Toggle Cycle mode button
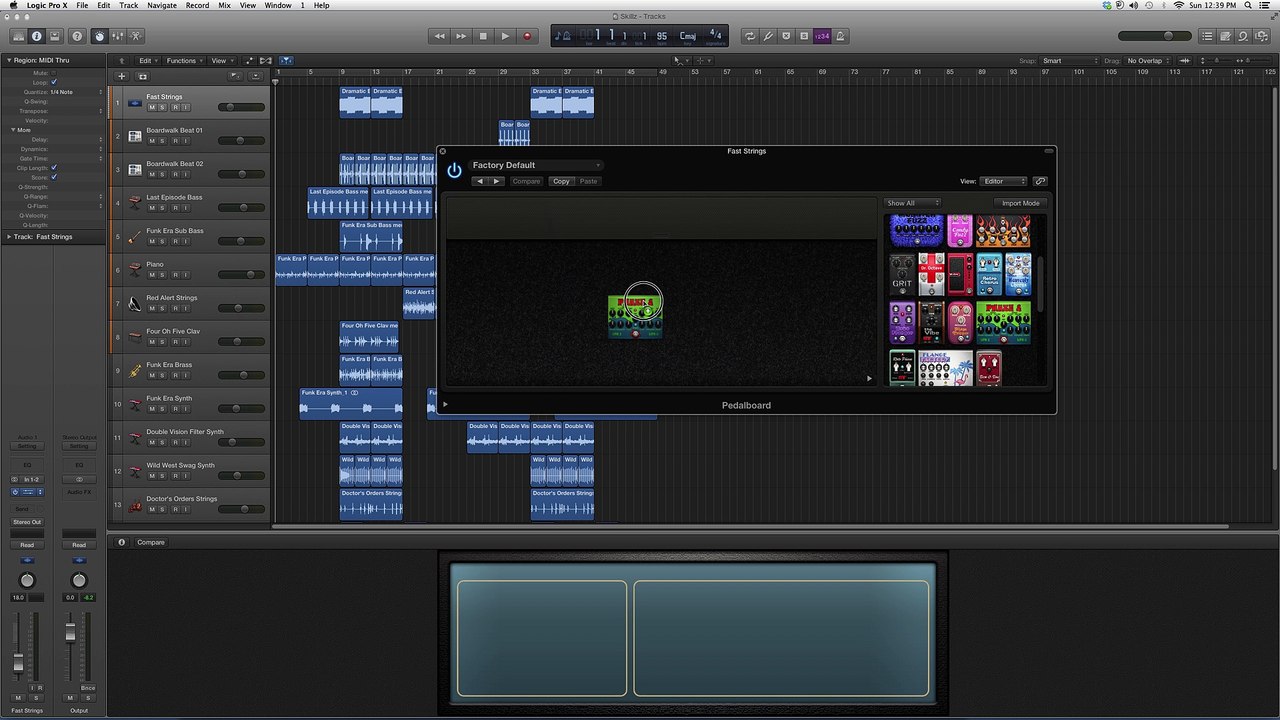 point(750,36)
